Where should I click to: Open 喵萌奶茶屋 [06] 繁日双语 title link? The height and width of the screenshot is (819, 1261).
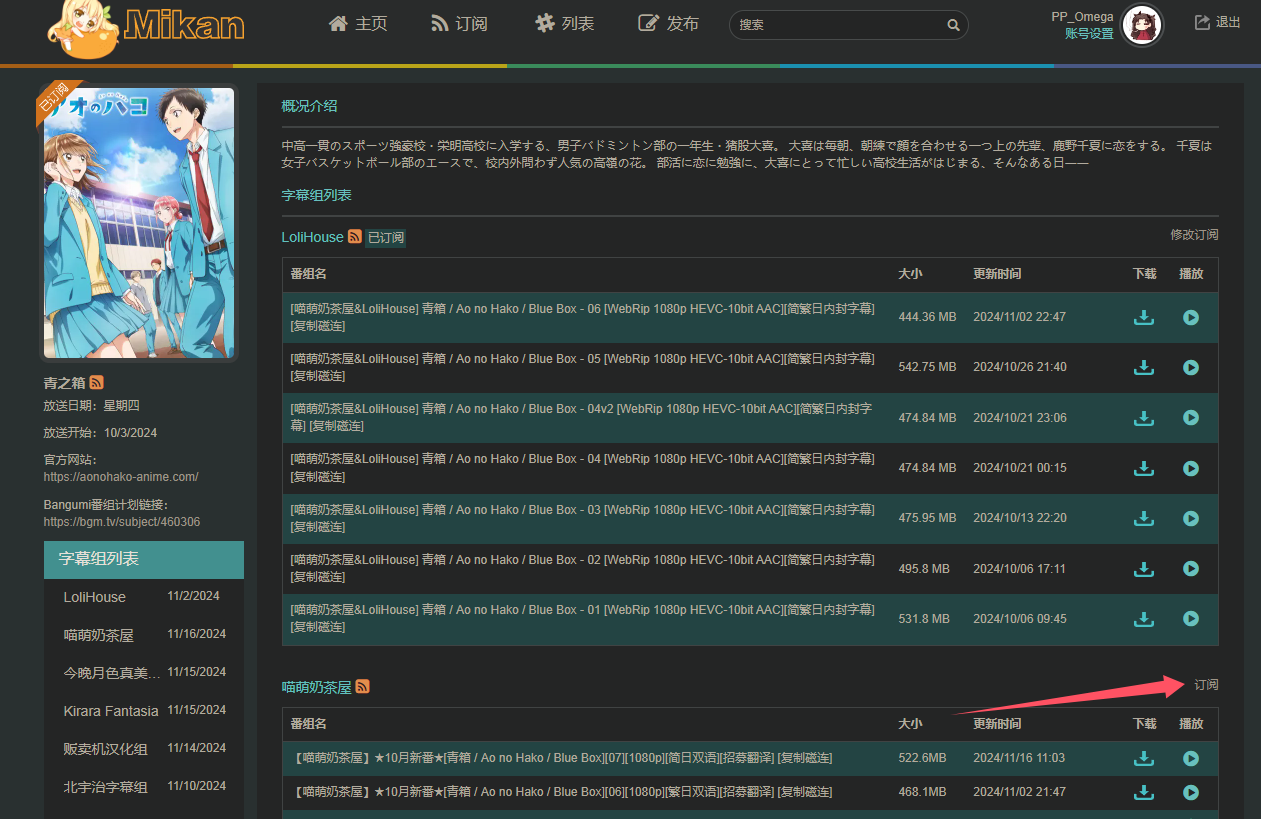coord(534,792)
